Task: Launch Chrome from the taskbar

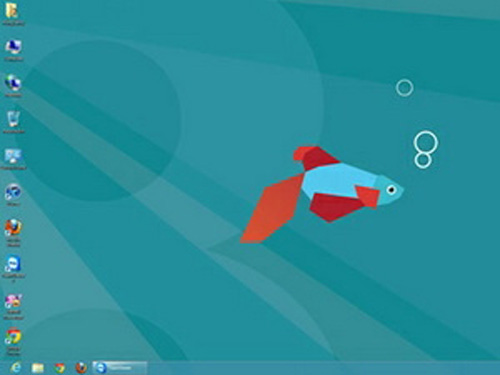Action: [x=60, y=368]
